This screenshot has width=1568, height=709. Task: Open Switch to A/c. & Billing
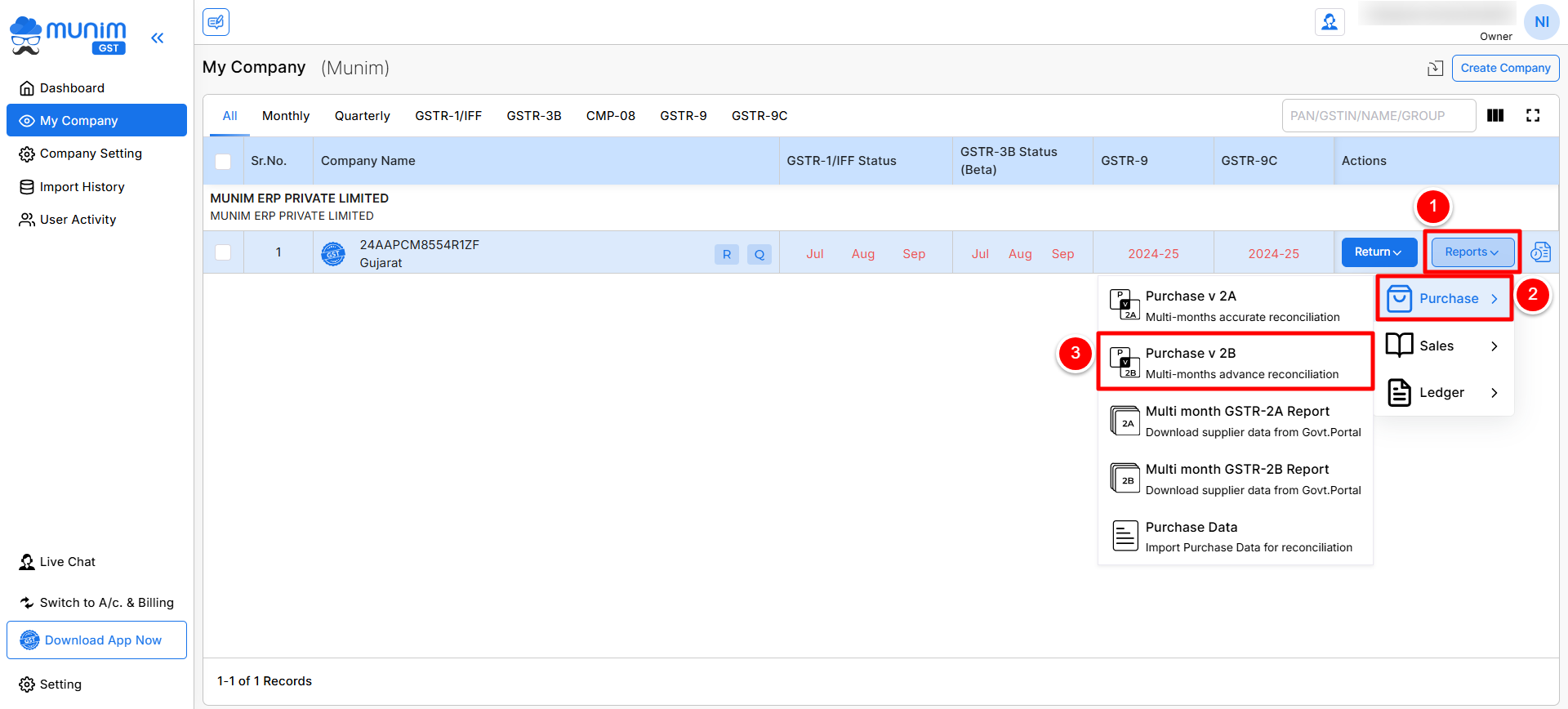click(96, 603)
